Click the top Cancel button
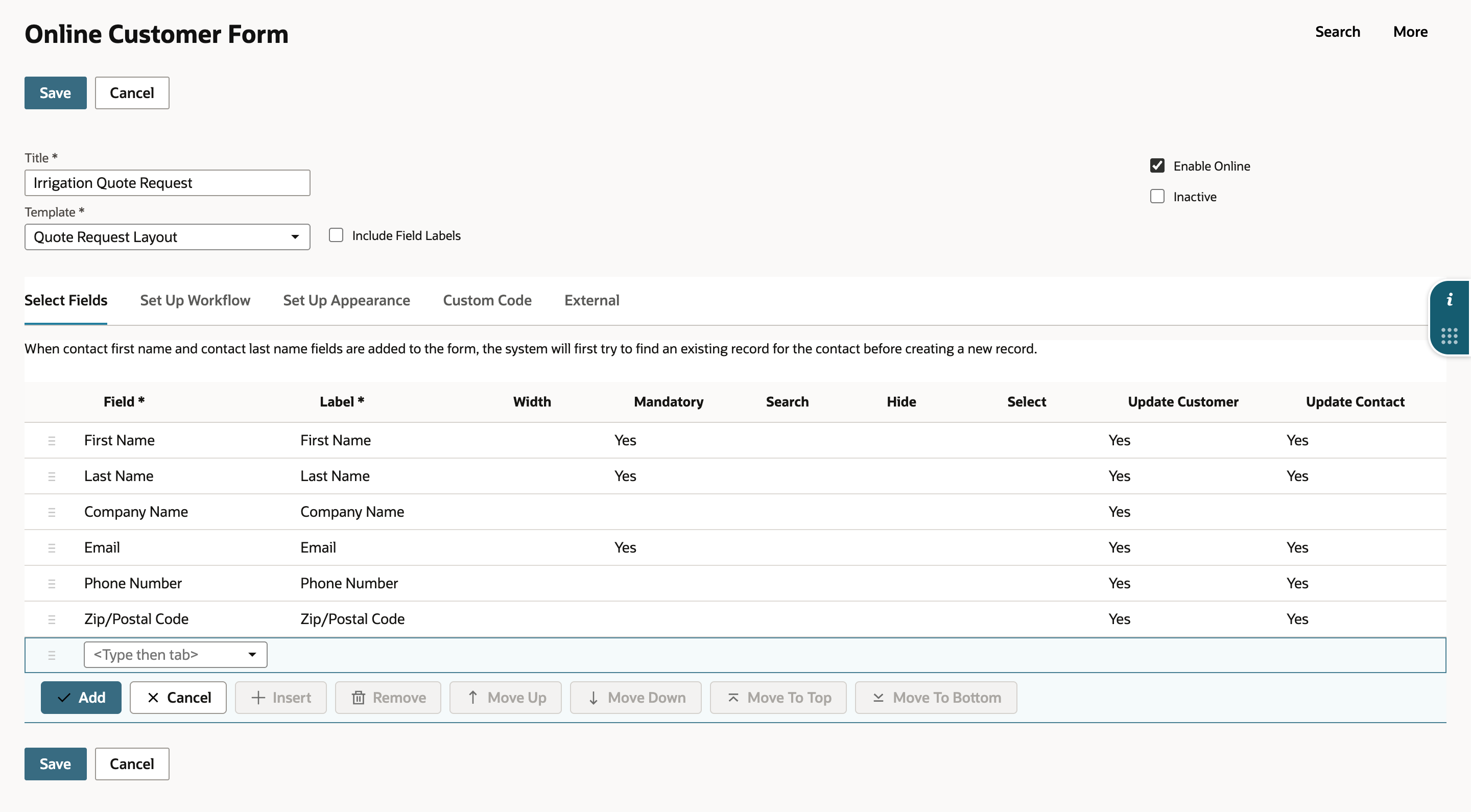1471x812 pixels. pyautogui.click(x=132, y=93)
